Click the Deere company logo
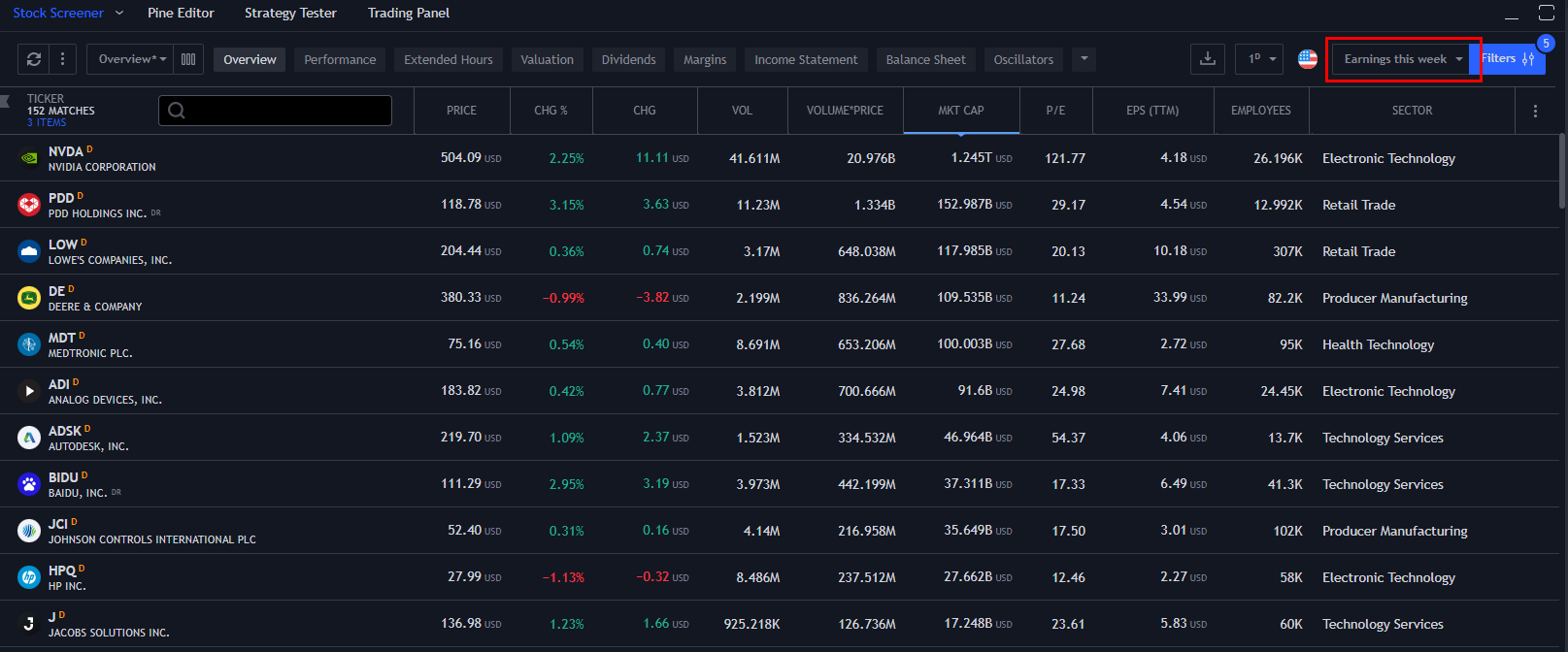 [29, 298]
